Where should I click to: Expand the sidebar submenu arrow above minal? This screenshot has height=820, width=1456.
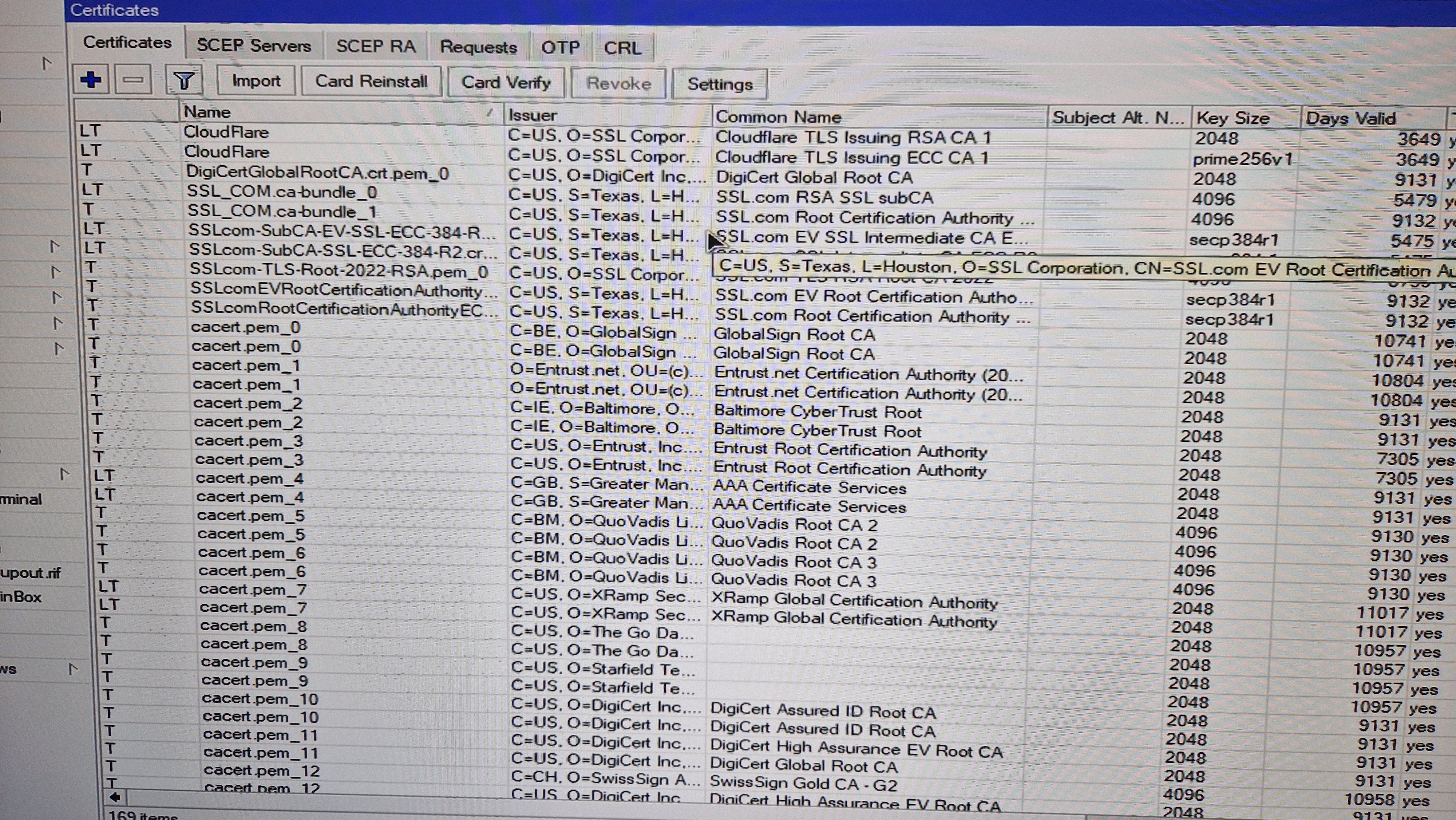point(64,474)
